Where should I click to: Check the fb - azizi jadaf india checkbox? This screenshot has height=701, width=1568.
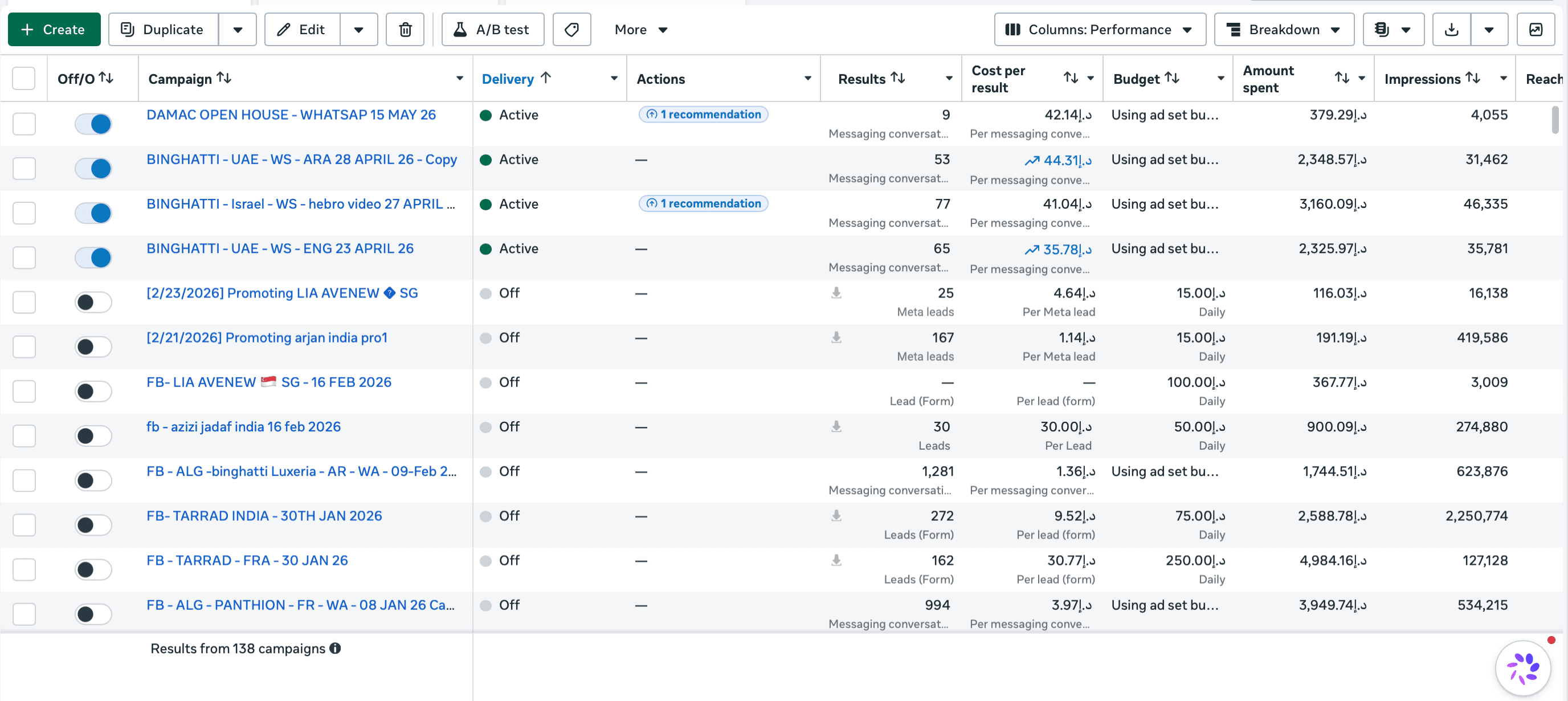(24, 435)
